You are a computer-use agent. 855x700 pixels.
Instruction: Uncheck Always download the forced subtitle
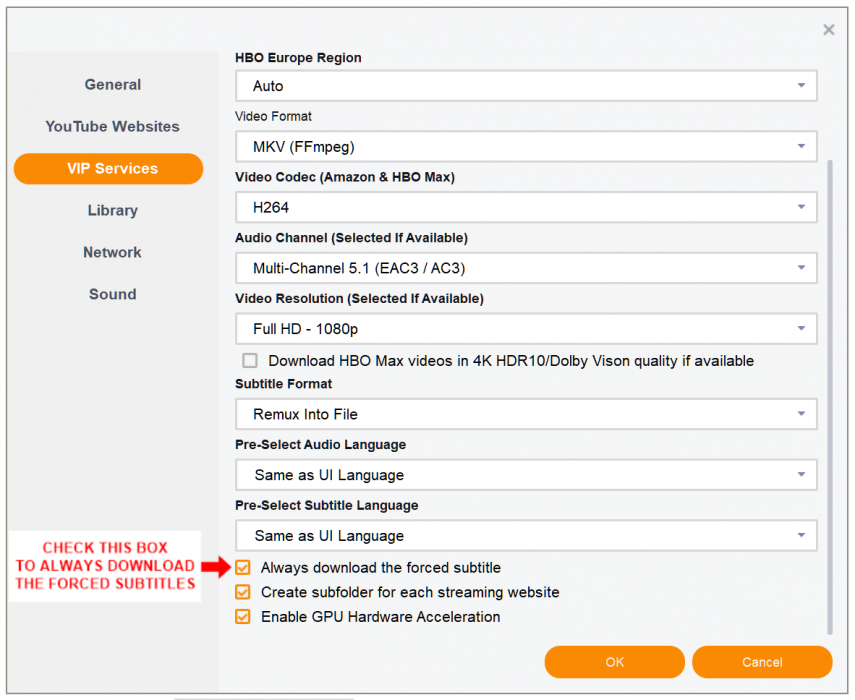(x=243, y=568)
